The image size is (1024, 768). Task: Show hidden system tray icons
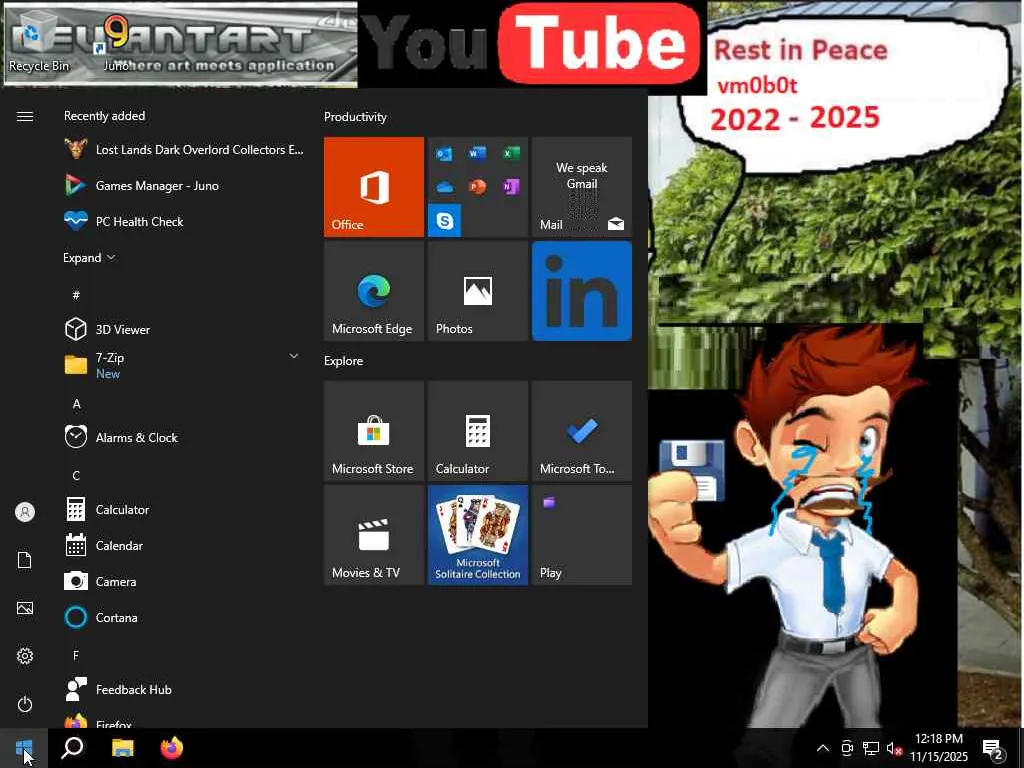pos(823,748)
